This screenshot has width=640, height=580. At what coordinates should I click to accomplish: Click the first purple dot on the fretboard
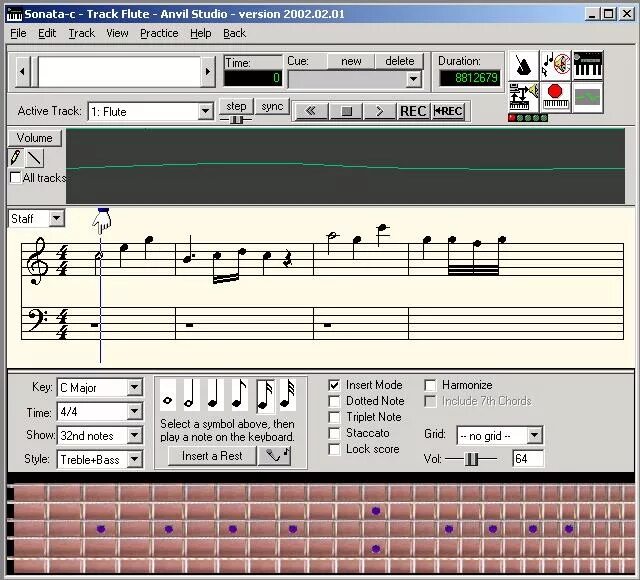101,529
